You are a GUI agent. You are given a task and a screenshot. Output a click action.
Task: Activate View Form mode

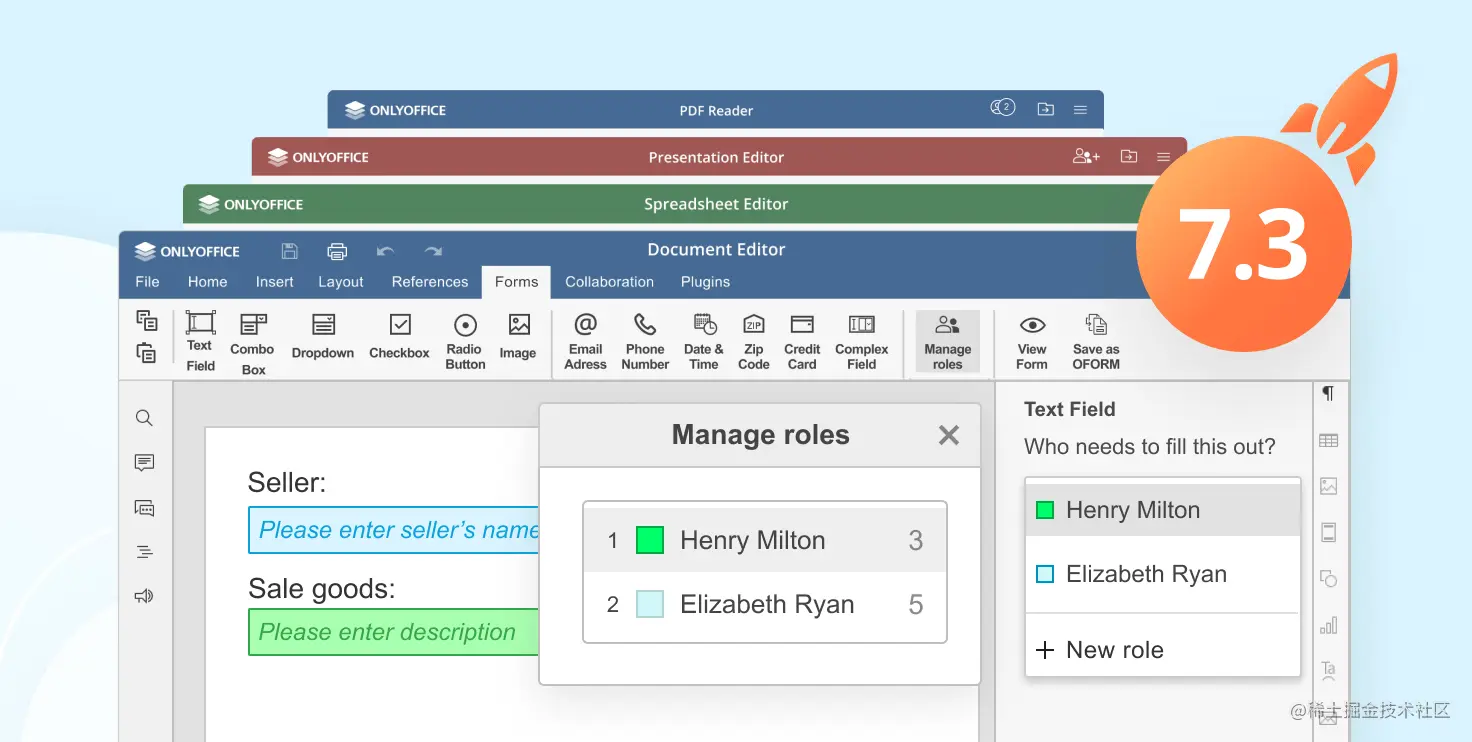[1031, 340]
